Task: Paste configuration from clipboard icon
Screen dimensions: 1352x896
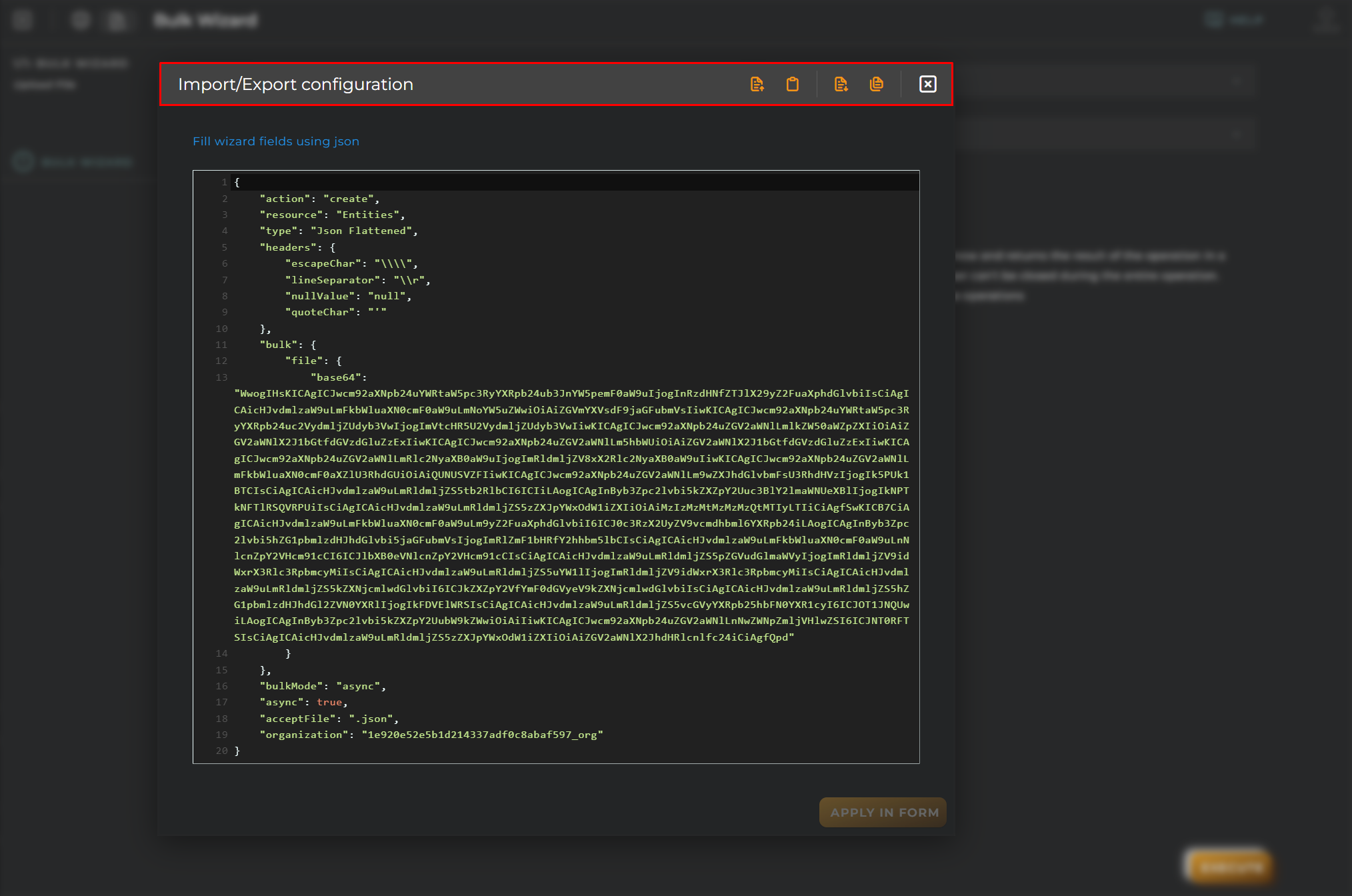Action: pos(792,84)
